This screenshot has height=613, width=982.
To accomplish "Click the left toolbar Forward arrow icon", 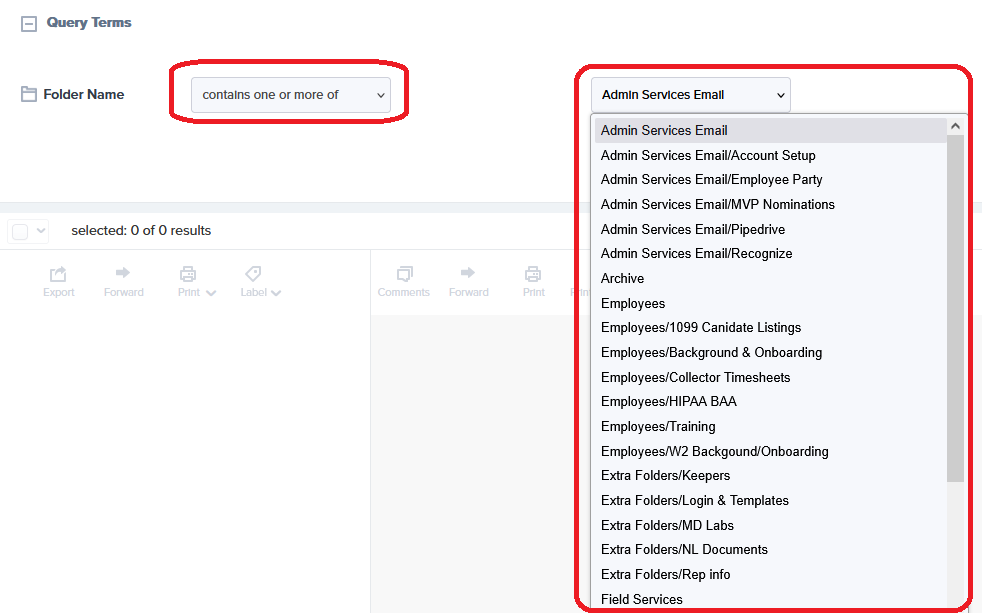I will click(123, 273).
